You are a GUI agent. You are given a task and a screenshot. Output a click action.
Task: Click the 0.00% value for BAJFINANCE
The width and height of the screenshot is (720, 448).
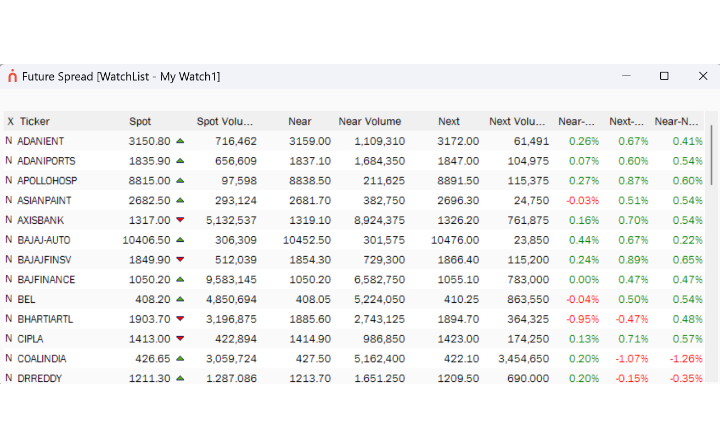[x=584, y=279]
